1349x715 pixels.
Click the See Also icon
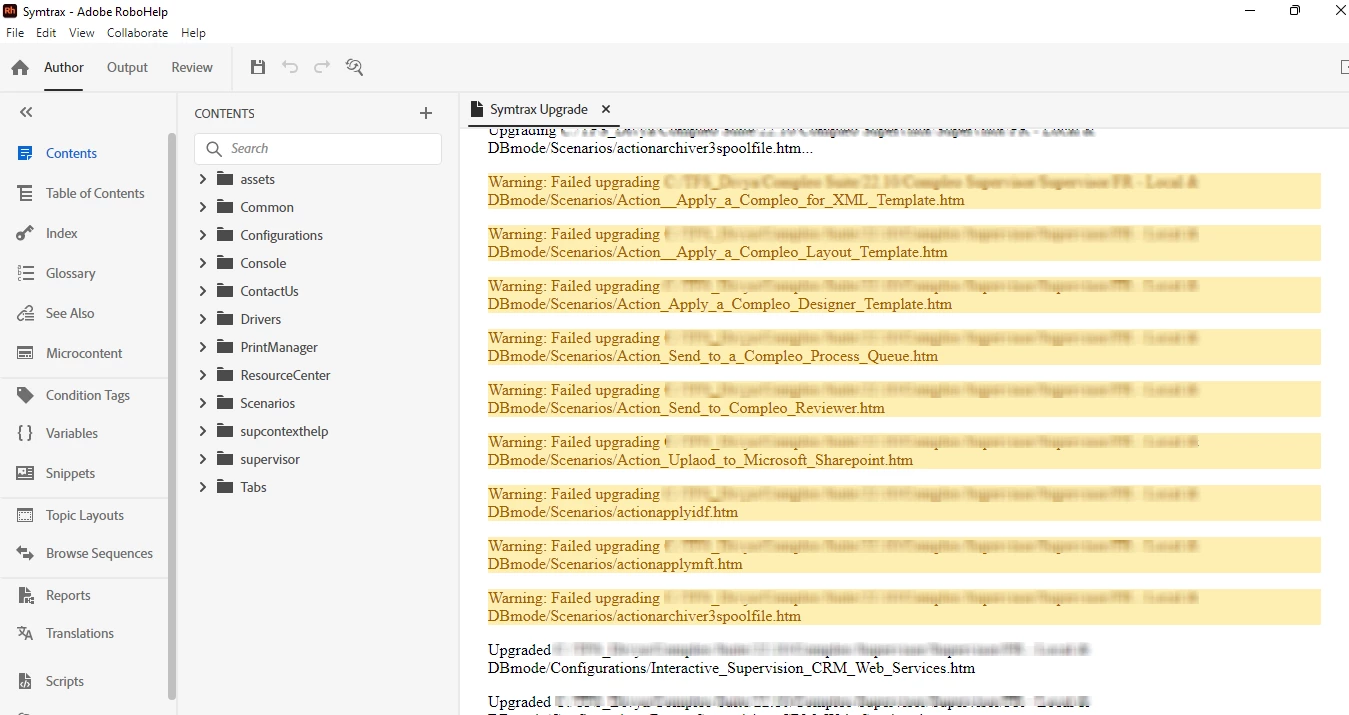[x=26, y=313]
